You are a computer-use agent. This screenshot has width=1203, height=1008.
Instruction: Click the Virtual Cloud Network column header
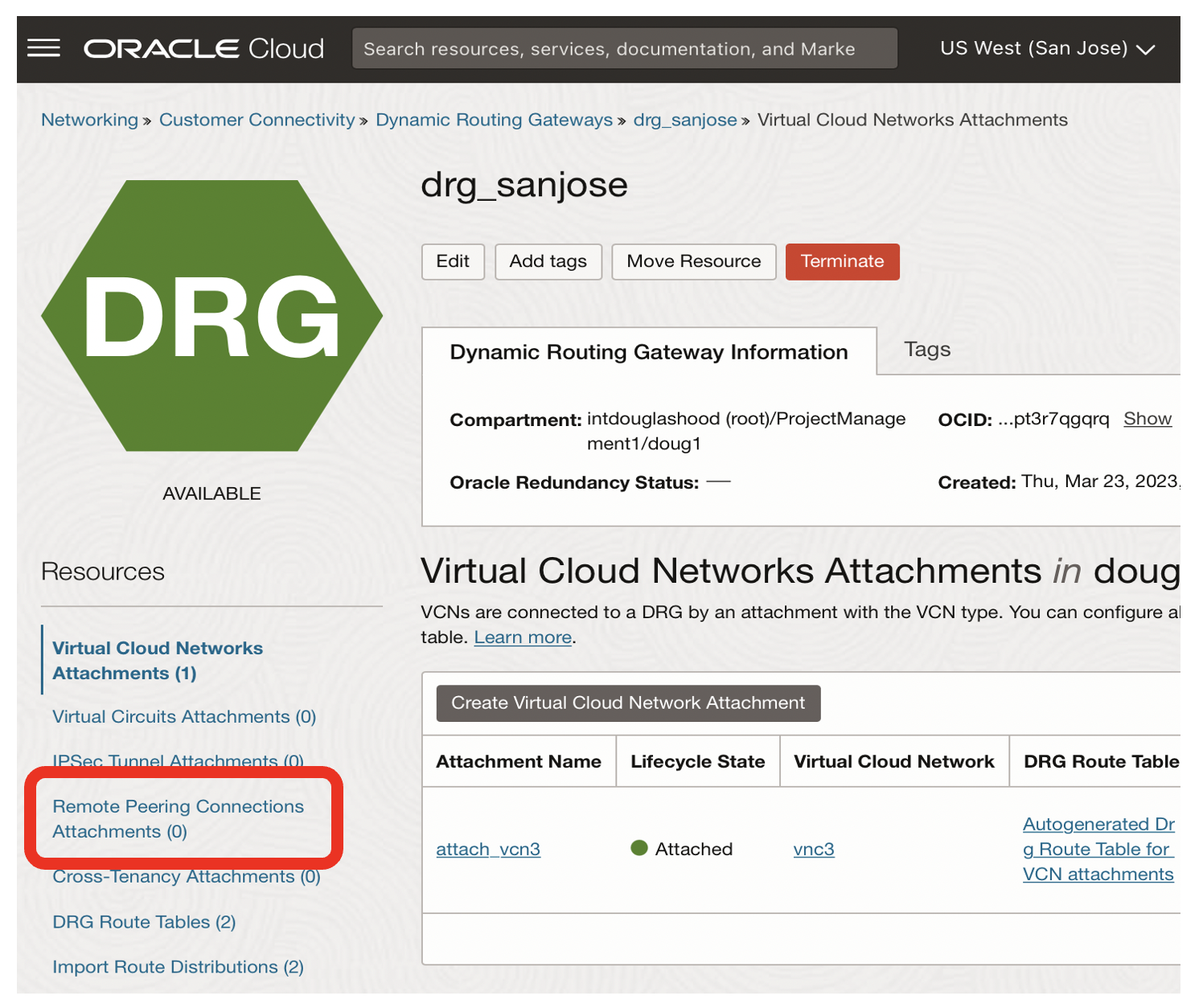point(894,761)
